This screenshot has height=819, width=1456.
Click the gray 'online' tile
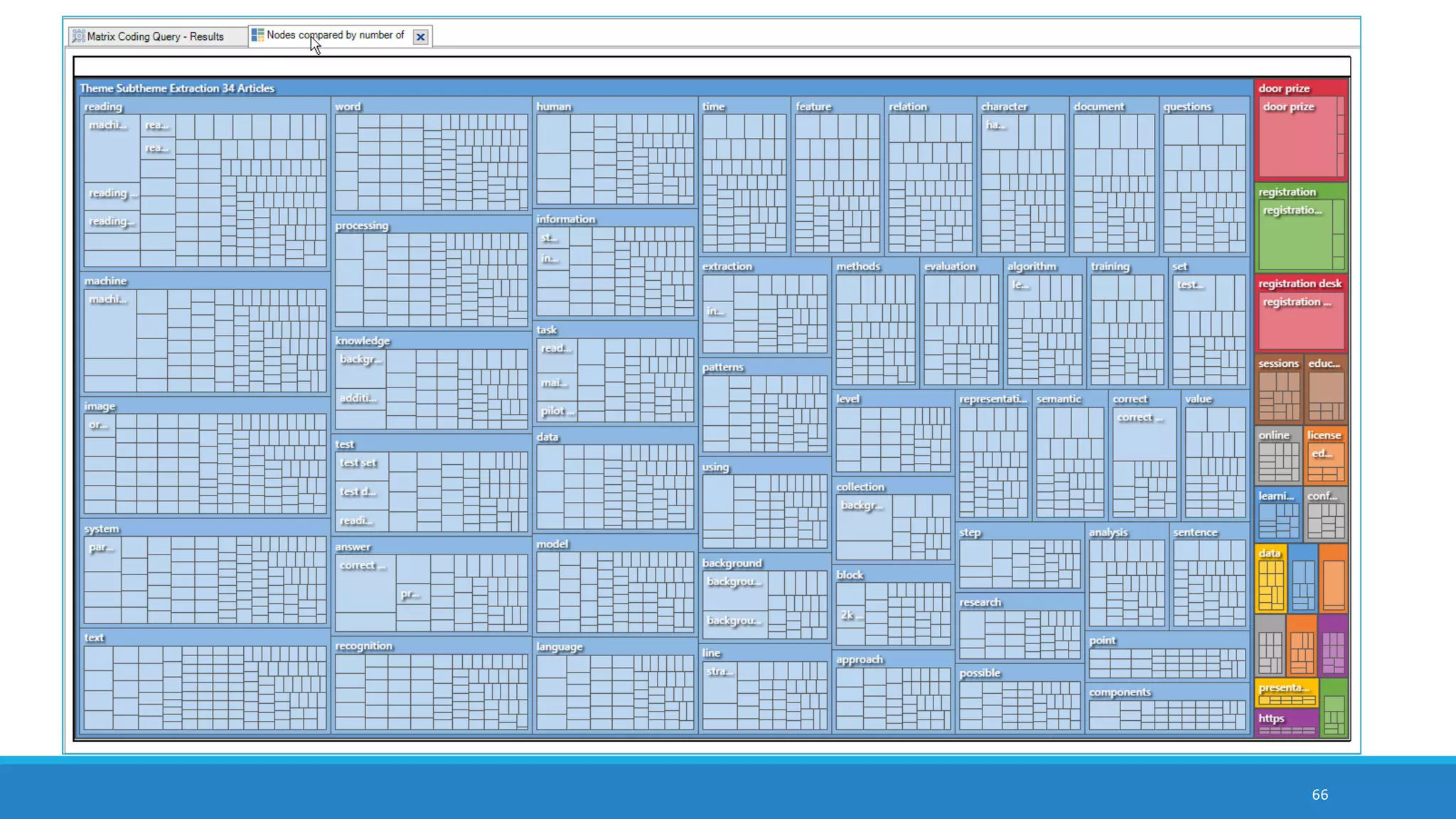point(1278,455)
